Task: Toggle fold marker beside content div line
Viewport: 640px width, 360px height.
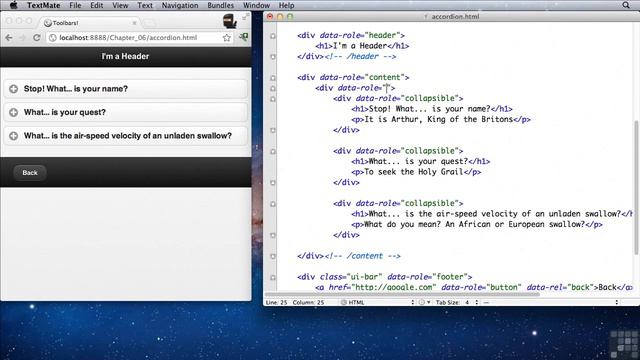Action: (273, 78)
